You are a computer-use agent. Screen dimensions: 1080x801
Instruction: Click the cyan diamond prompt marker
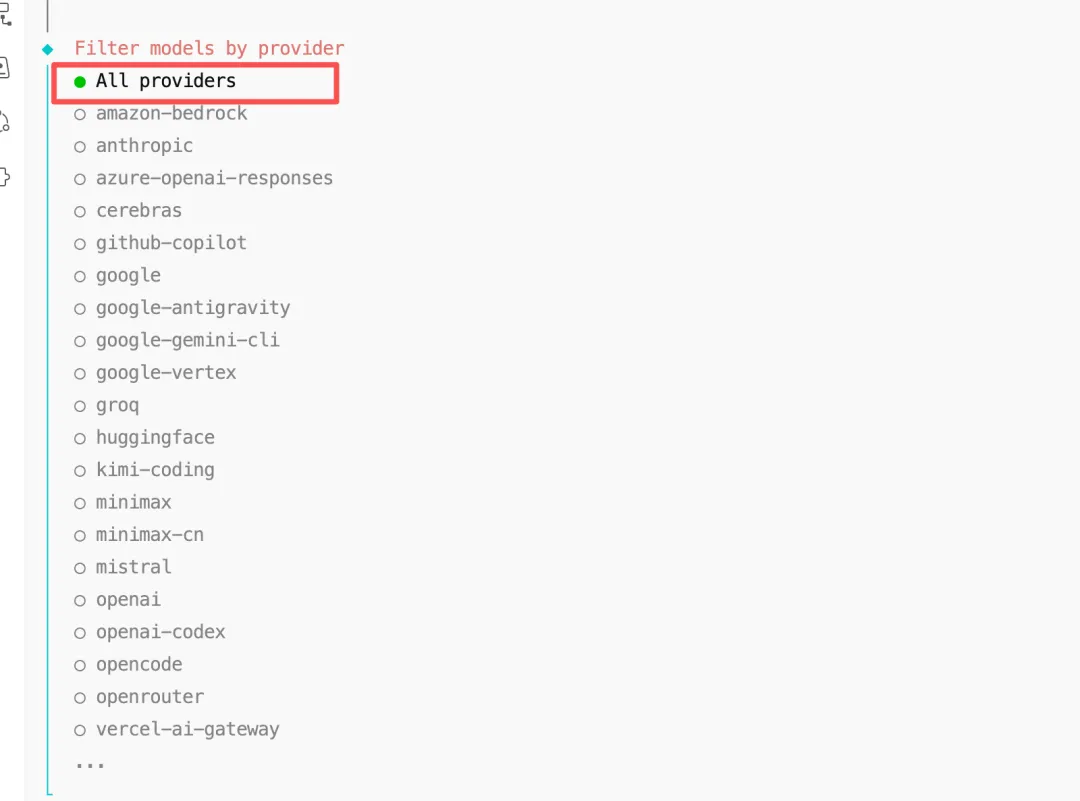tap(47, 49)
